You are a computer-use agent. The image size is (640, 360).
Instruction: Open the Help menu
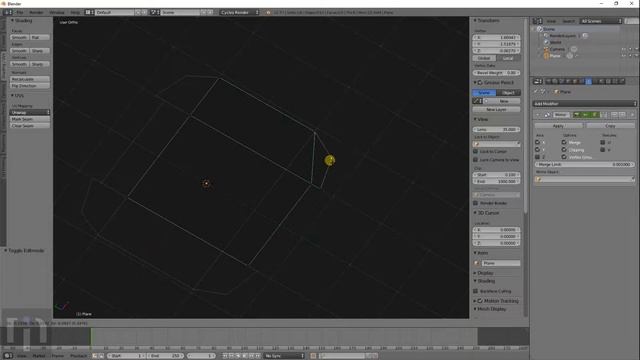click(x=75, y=12)
